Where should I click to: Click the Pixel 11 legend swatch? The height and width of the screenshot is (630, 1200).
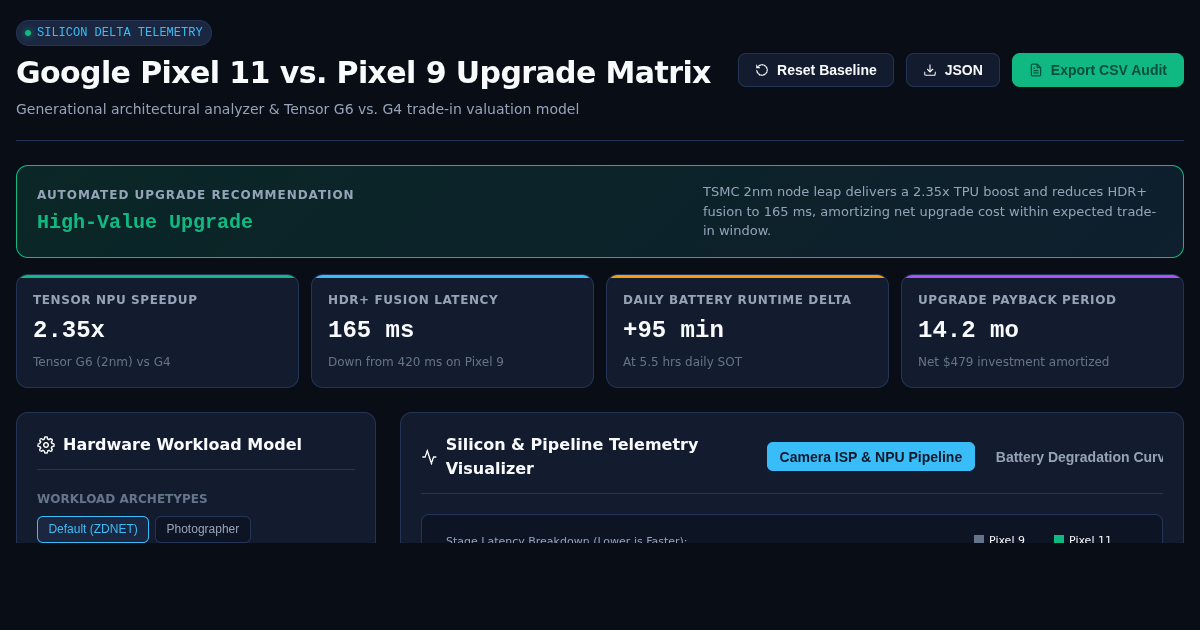click(x=1059, y=540)
